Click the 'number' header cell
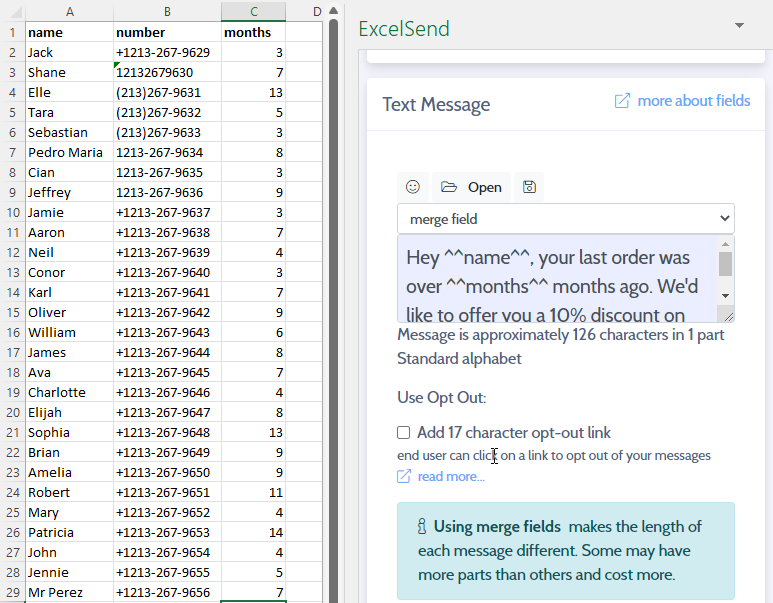The image size is (773, 603). (168, 33)
